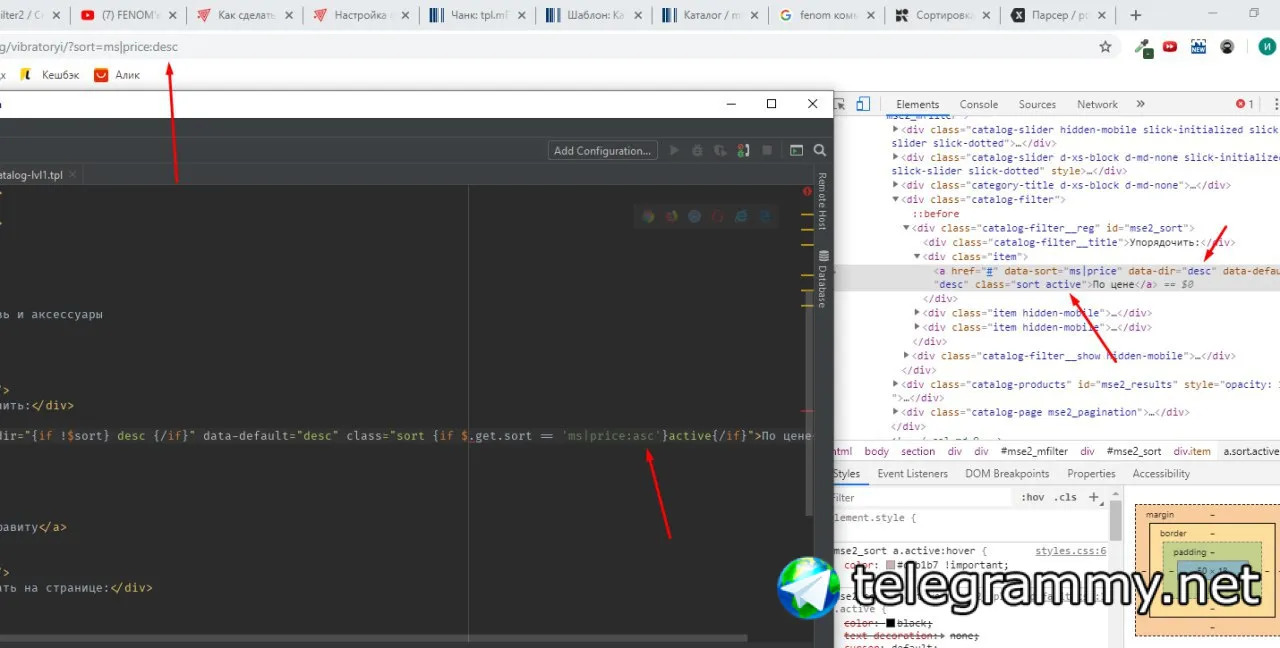Click the color swatch in a.active:hover rule
This screenshot has height=648, width=1280.
[x=891, y=565]
